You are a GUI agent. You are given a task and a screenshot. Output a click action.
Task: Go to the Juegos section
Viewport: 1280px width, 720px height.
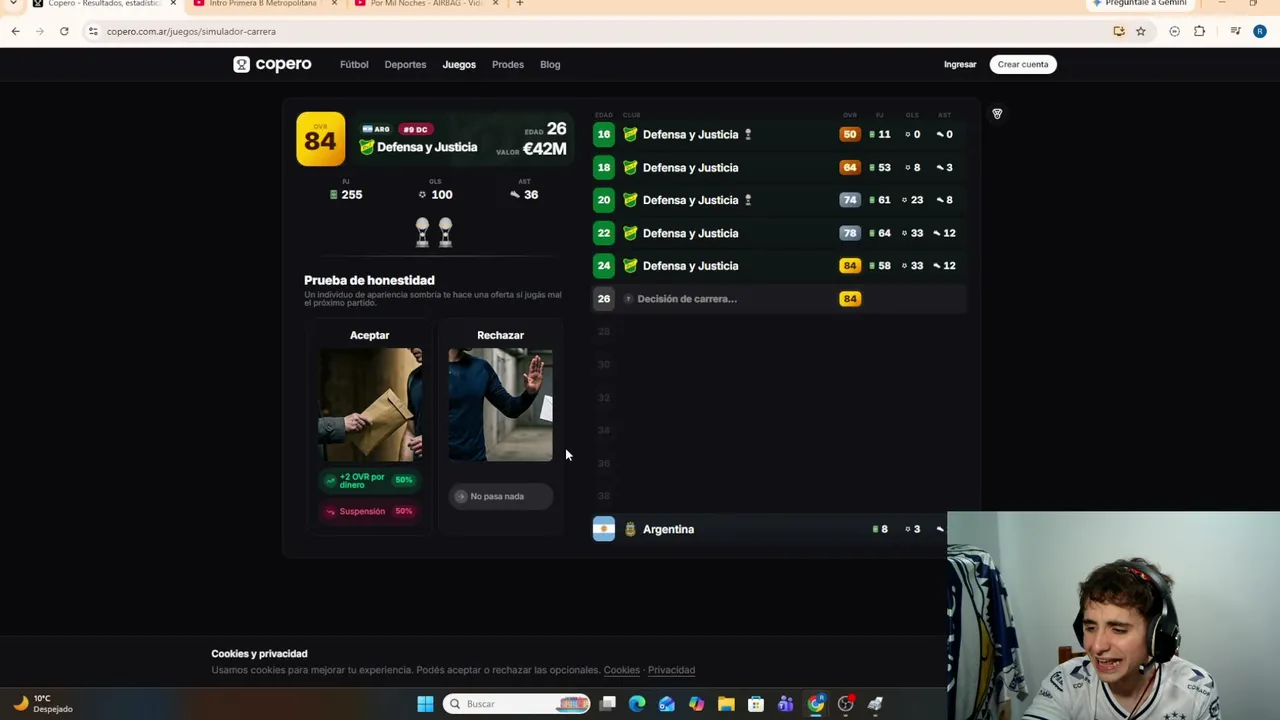(459, 64)
